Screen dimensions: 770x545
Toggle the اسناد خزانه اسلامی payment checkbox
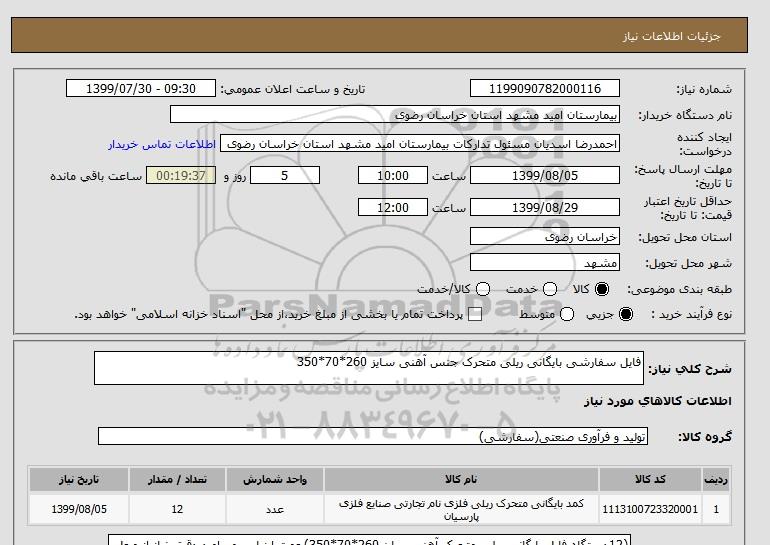[x=475, y=314]
